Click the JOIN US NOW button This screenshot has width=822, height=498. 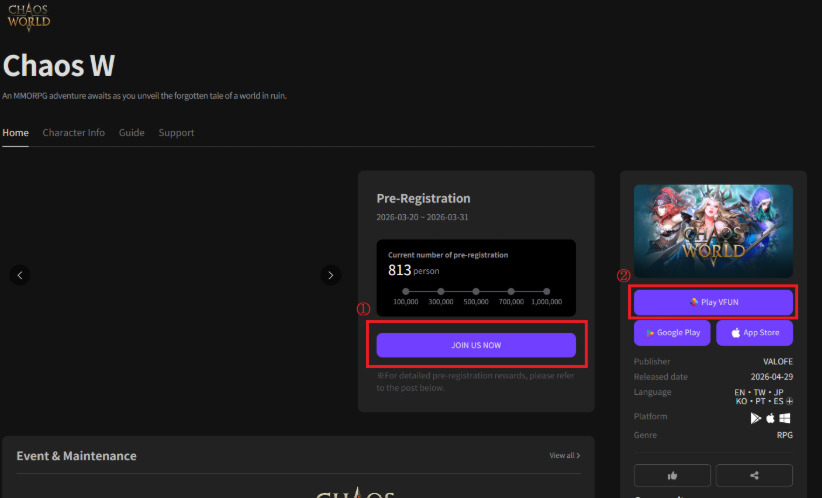pyautogui.click(x=476, y=345)
